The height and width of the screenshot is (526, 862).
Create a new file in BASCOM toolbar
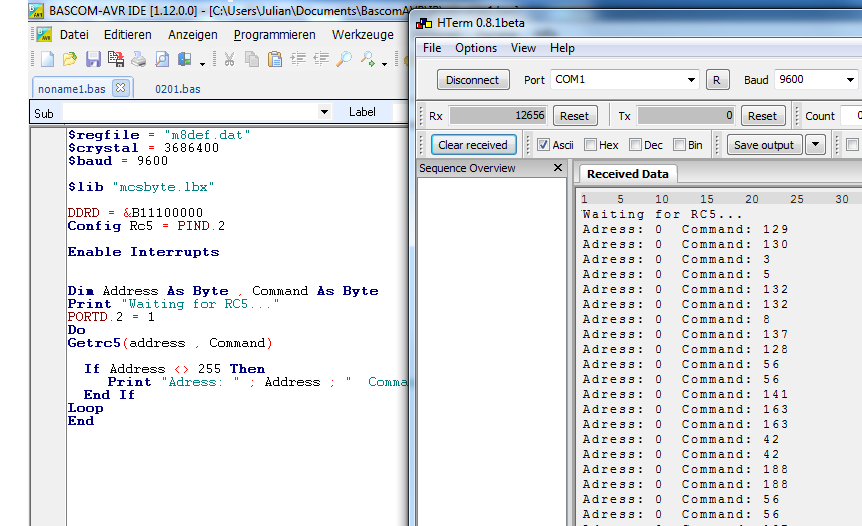[x=47, y=59]
